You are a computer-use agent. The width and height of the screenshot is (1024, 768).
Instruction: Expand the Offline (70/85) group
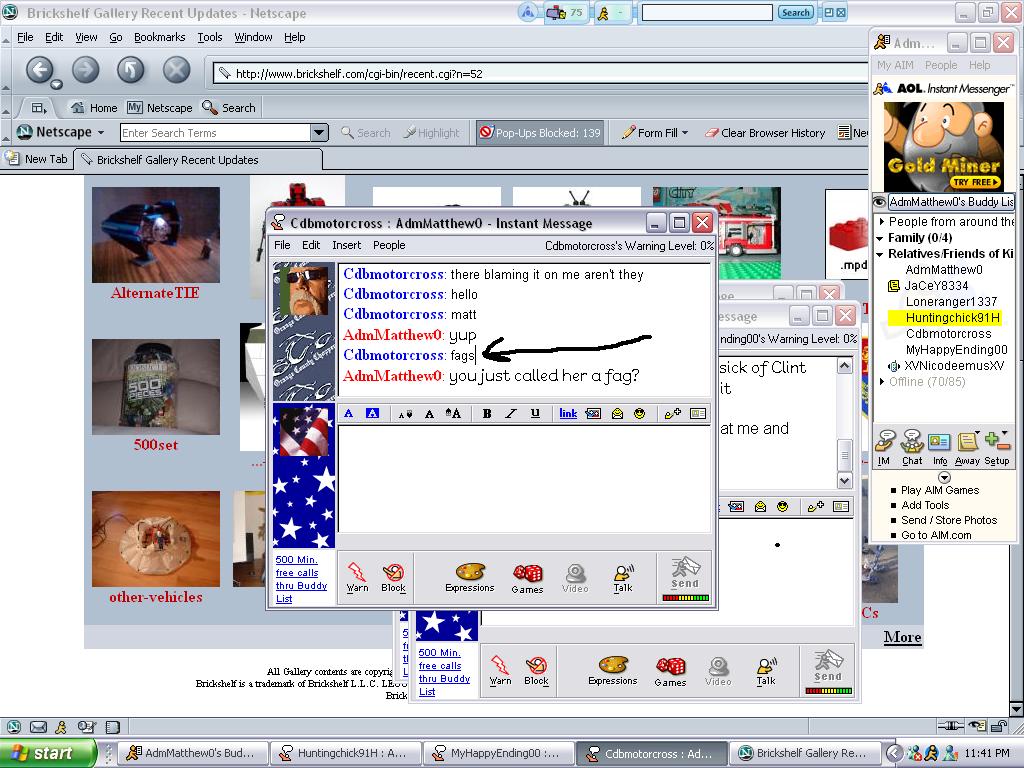[x=882, y=381]
